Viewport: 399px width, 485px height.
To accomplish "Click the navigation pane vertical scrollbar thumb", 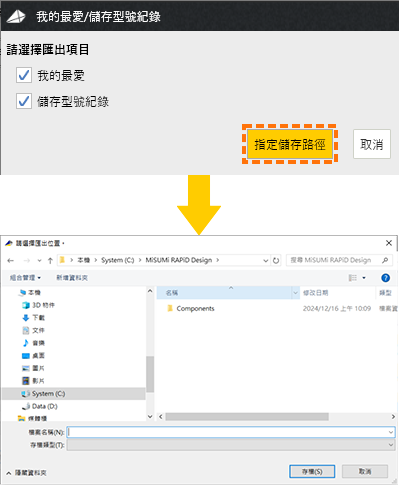I will coord(150,374).
